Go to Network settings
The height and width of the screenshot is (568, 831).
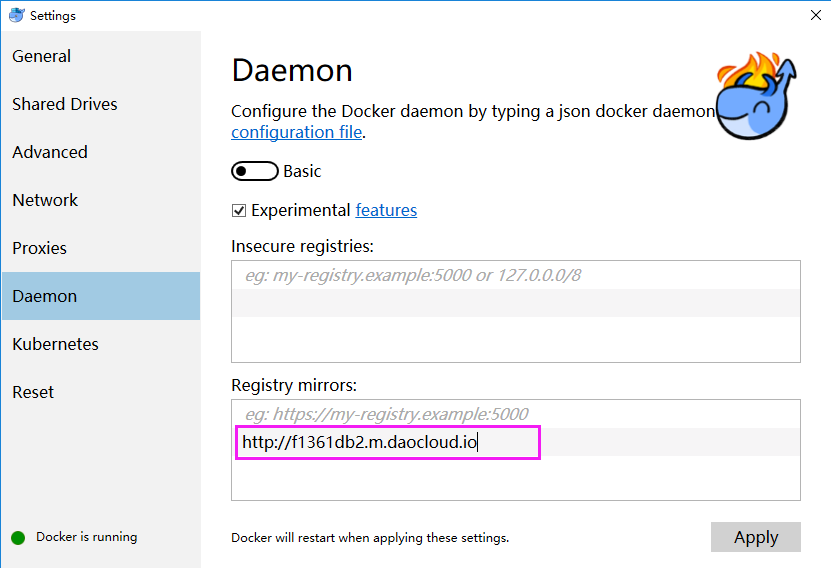(45, 200)
